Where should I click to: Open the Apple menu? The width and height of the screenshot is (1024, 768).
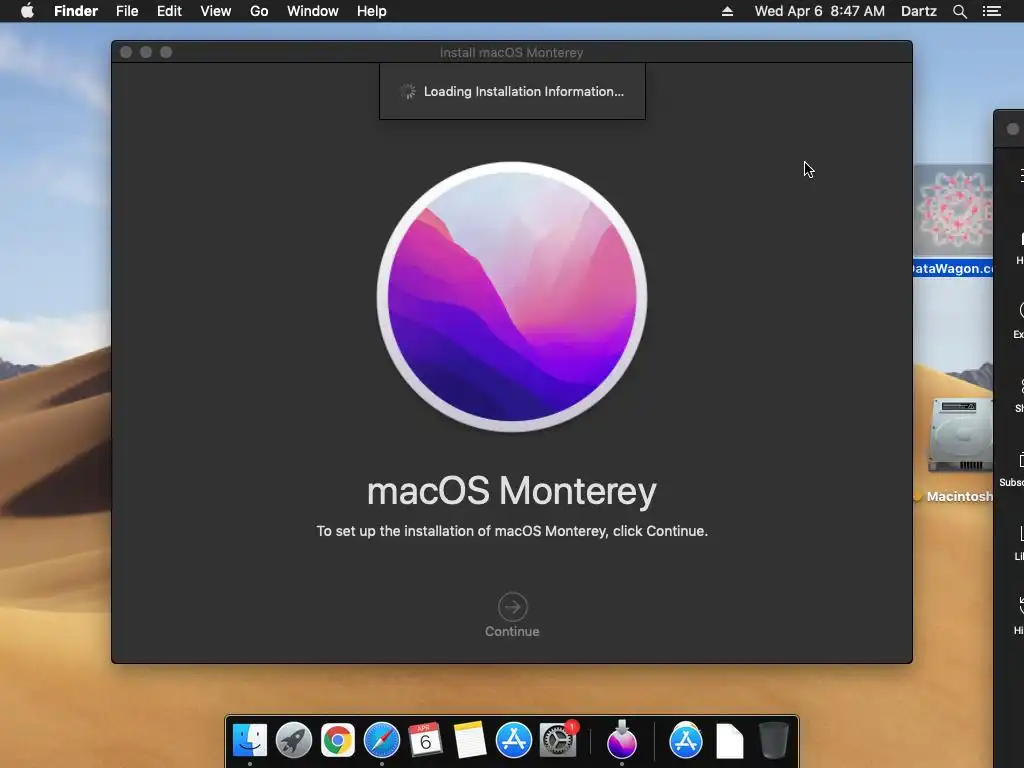[27, 11]
